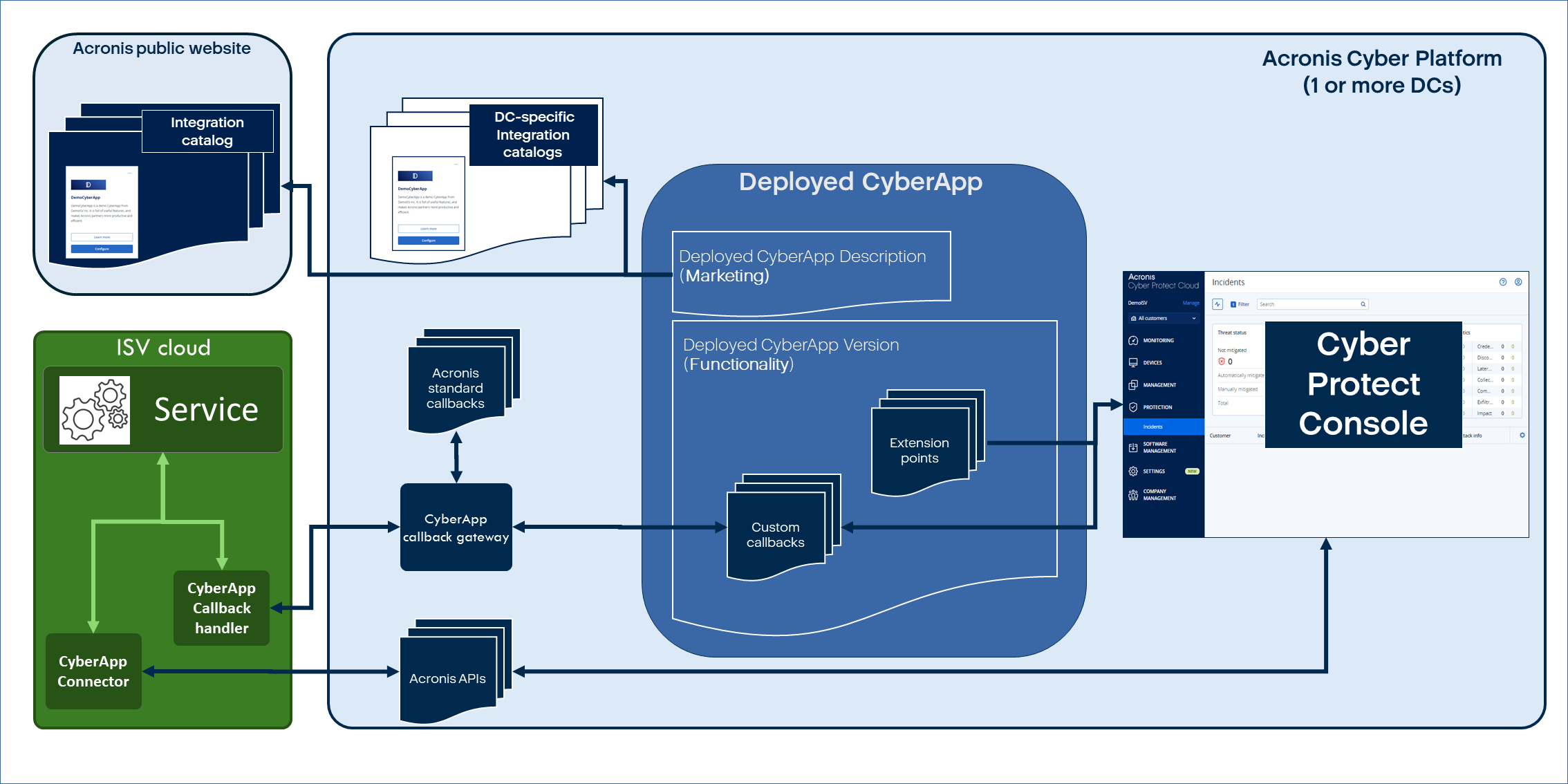The image size is (1568, 784).
Task: Click the Software Management download icon
Action: pos(1133,447)
